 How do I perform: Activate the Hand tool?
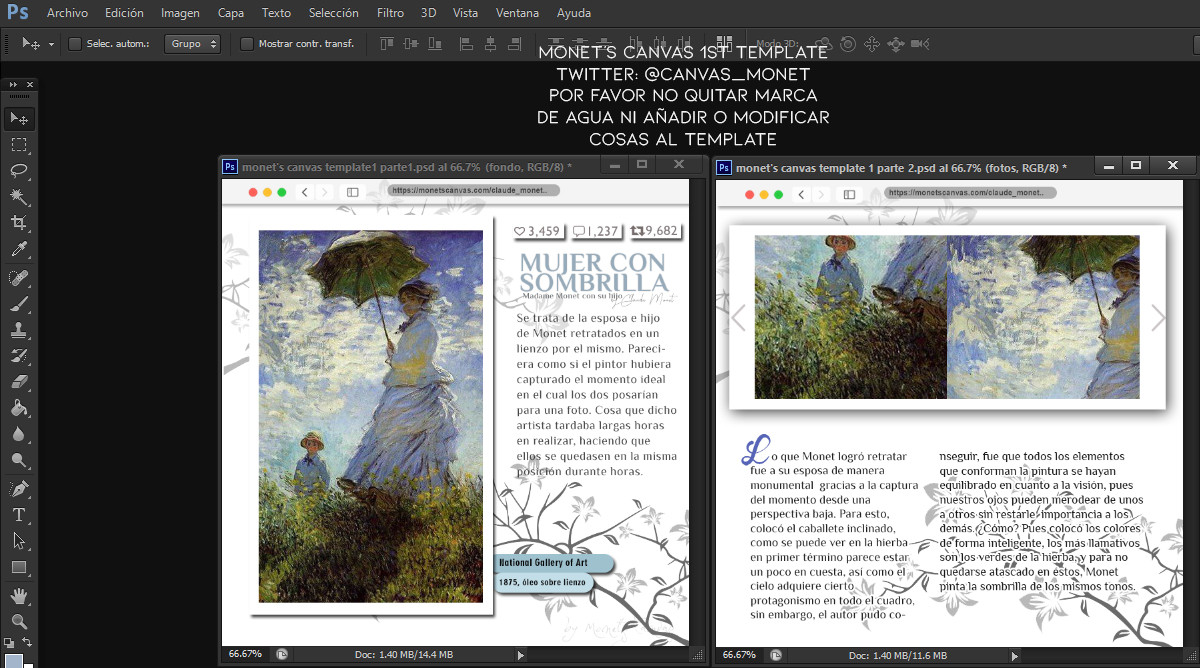coord(18,596)
